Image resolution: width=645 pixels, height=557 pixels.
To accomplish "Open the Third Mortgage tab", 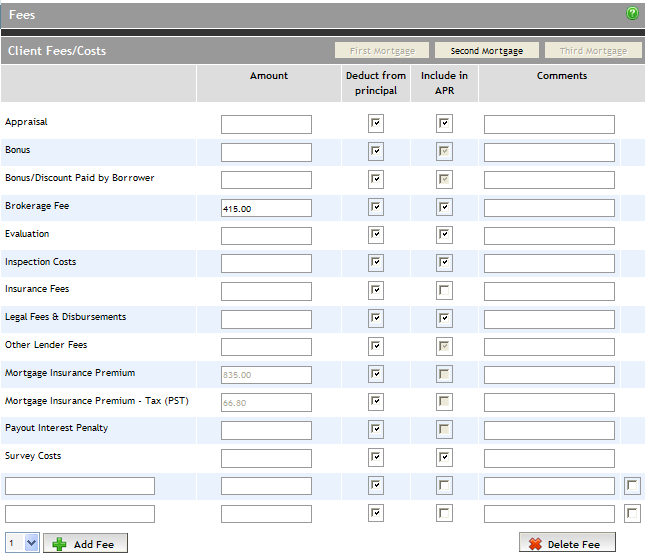I will pyautogui.click(x=593, y=51).
